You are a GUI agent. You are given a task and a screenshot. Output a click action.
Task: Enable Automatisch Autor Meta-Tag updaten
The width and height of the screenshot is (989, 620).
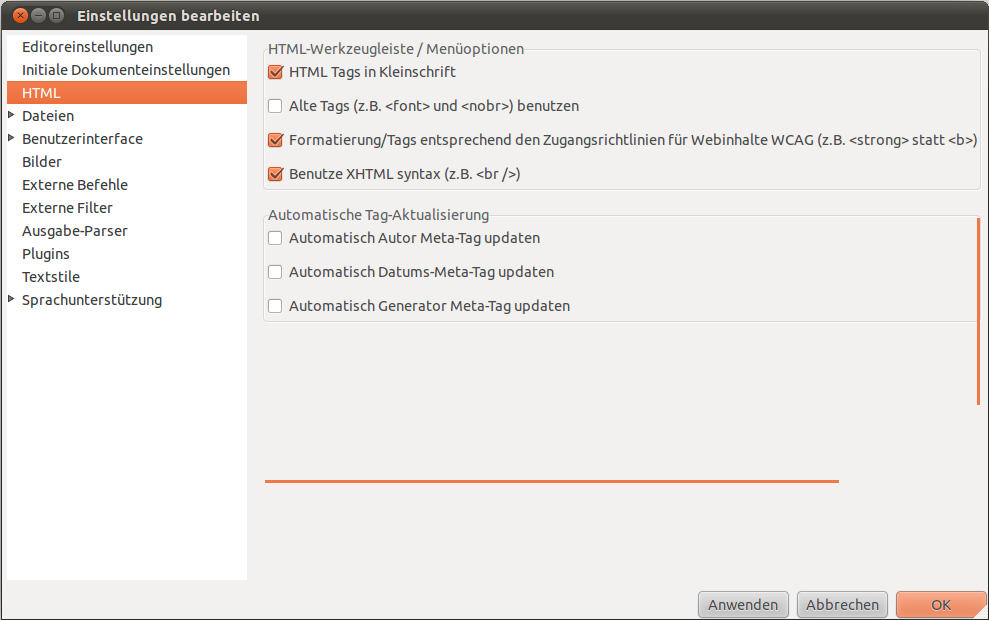[276, 238]
